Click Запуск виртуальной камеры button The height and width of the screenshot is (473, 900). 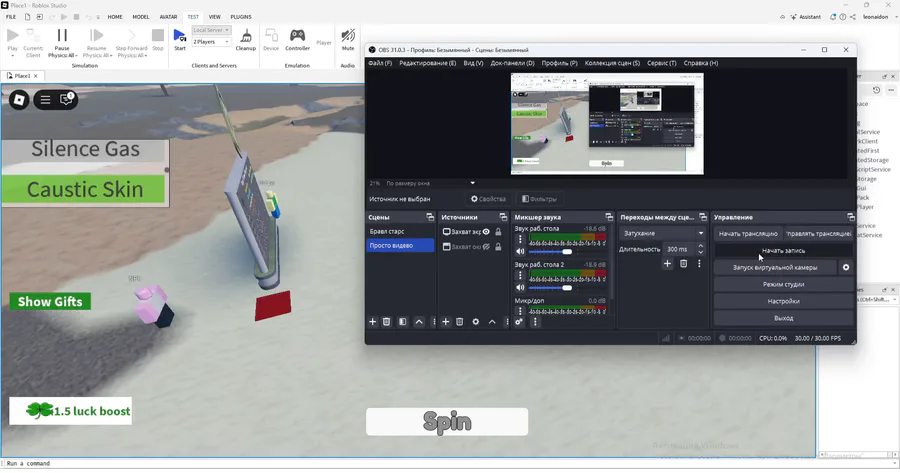click(x=775, y=267)
